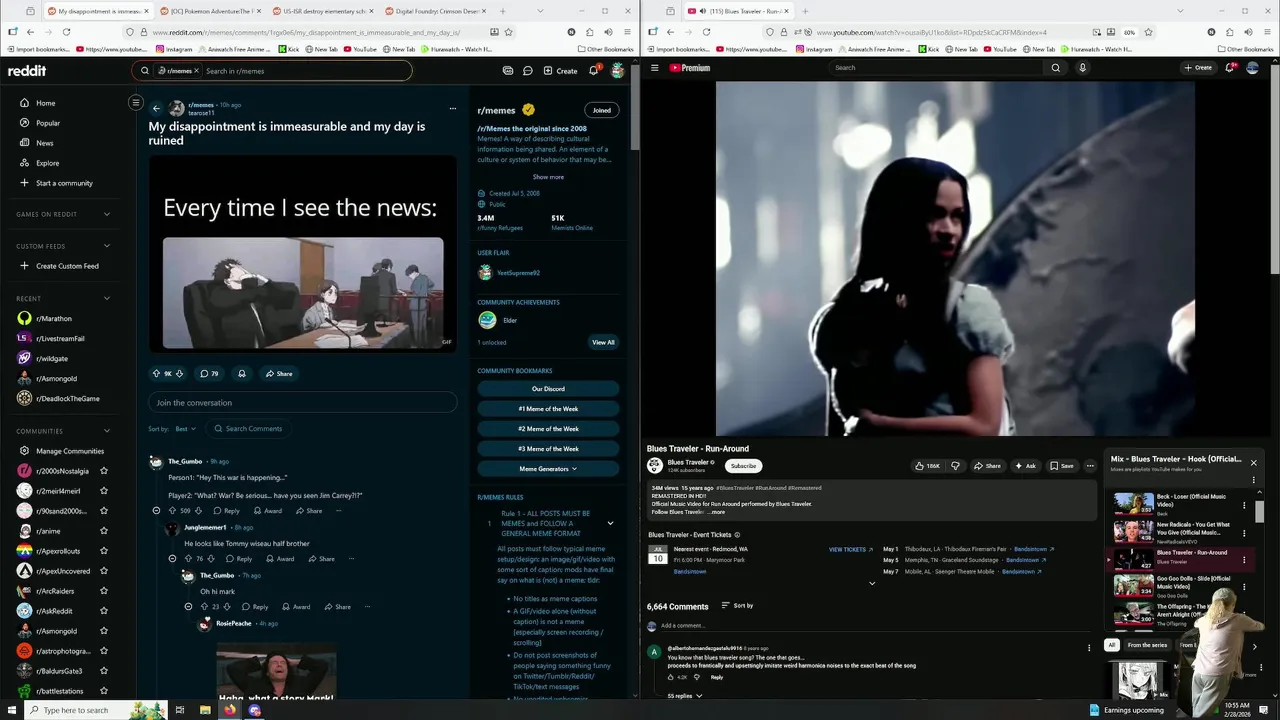Toggle favorite star for r/2meirl4meirl

pyautogui.click(x=104, y=491)
